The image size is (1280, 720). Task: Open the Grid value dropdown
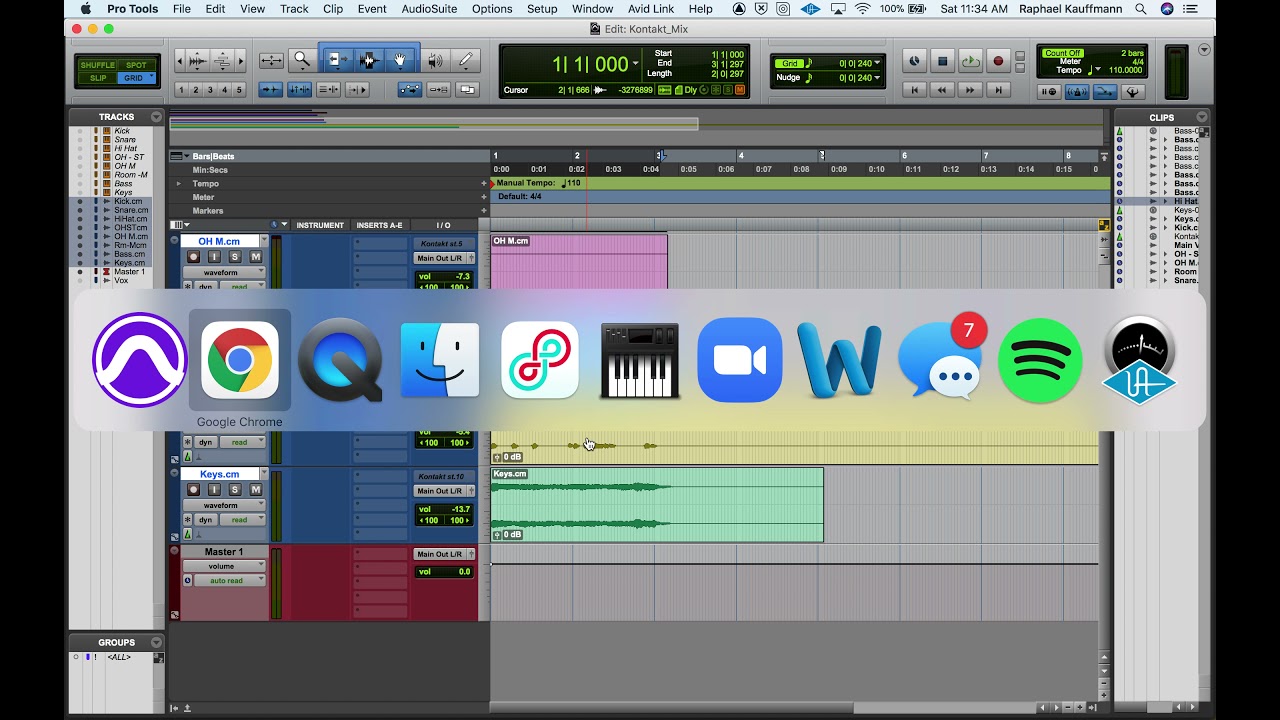(x=877, y=63)
